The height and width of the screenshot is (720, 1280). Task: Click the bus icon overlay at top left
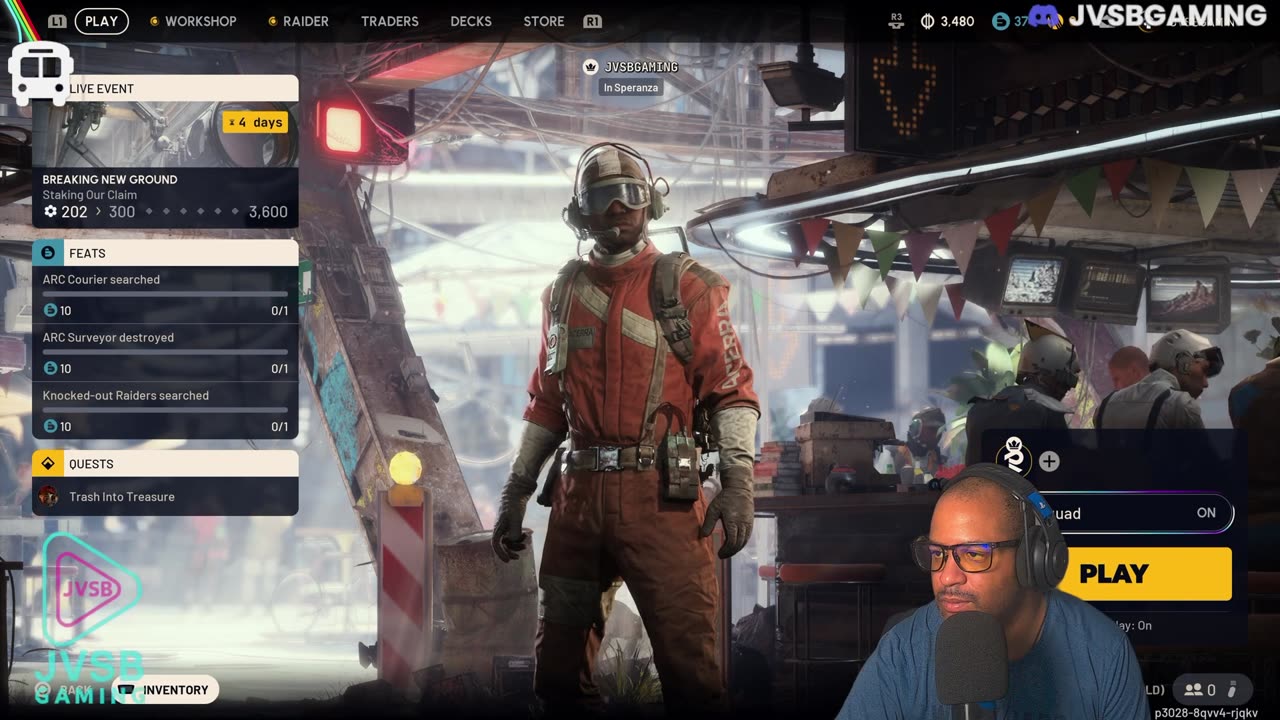point(40,72)
